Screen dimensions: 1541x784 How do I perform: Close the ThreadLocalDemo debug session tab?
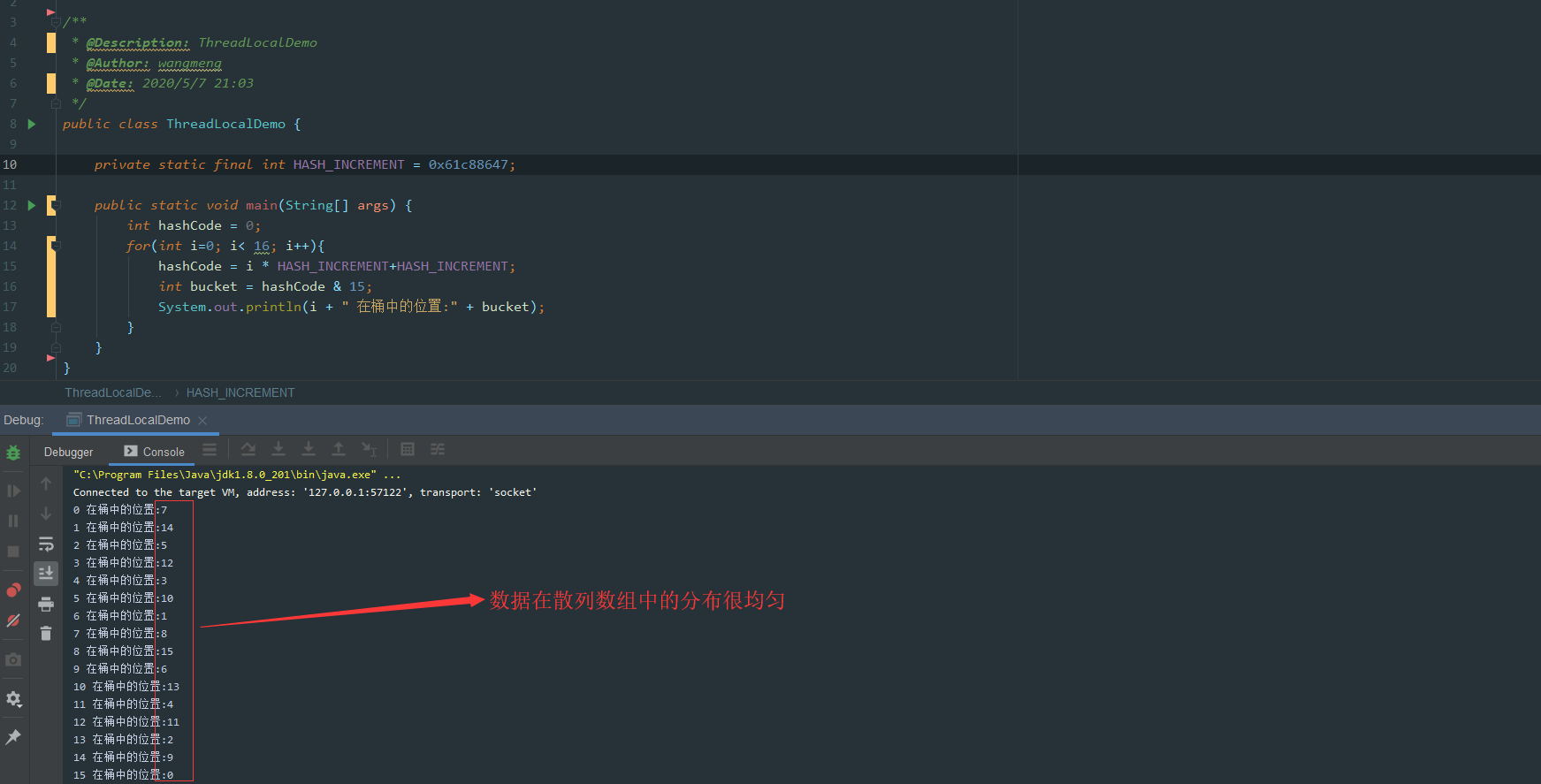click(202, 421)
